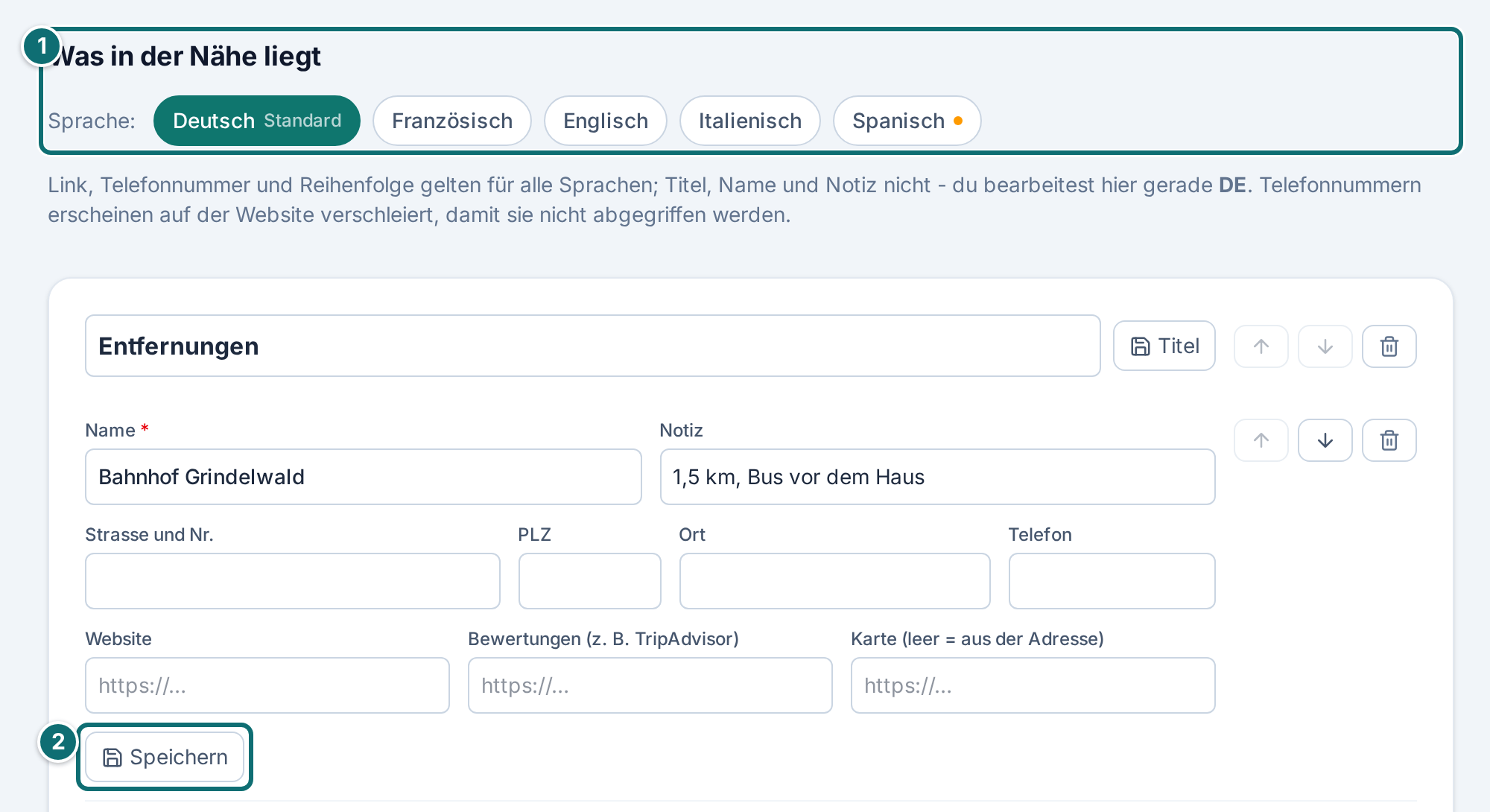
Task: Click the Speichern save button
Action: pos(165,757)
